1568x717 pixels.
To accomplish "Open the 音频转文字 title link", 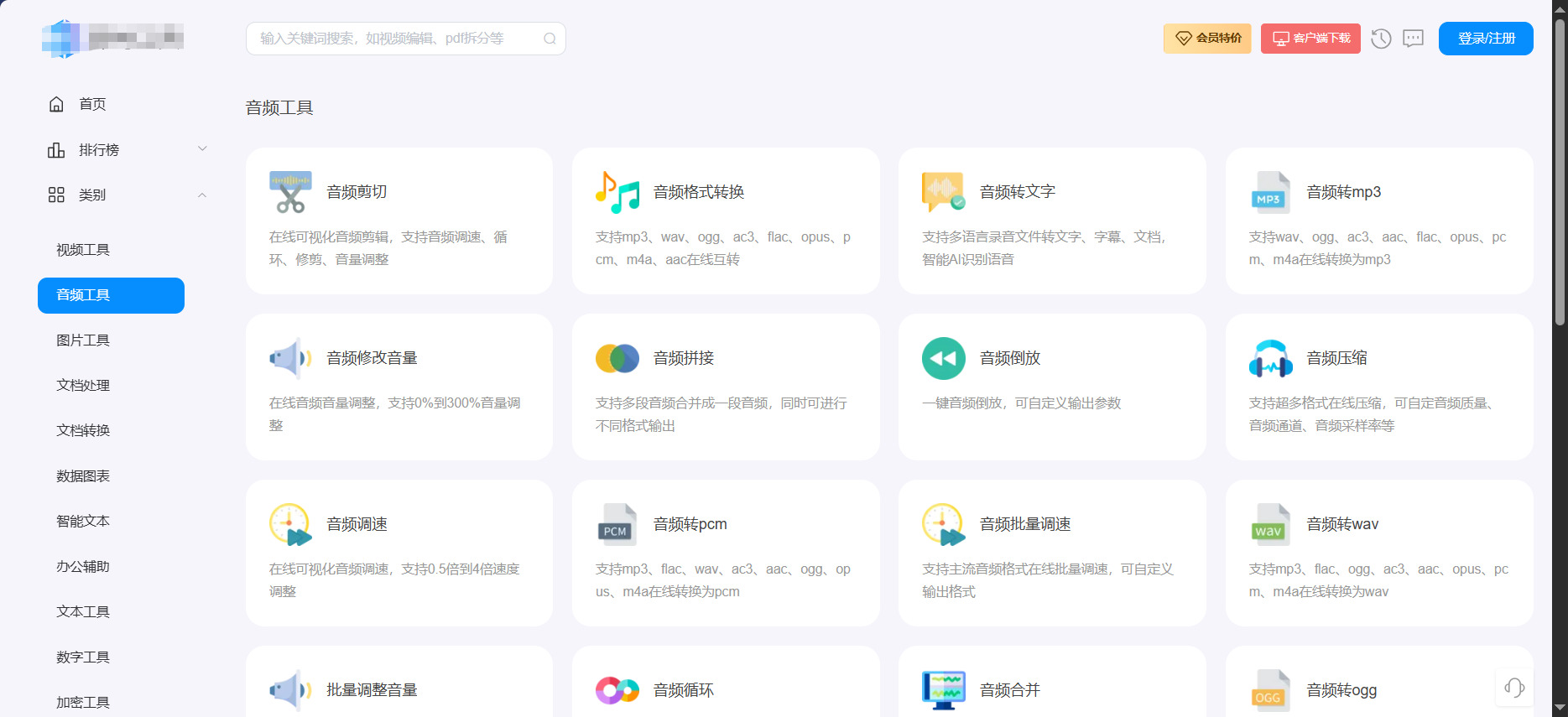I will point(1018,192).
